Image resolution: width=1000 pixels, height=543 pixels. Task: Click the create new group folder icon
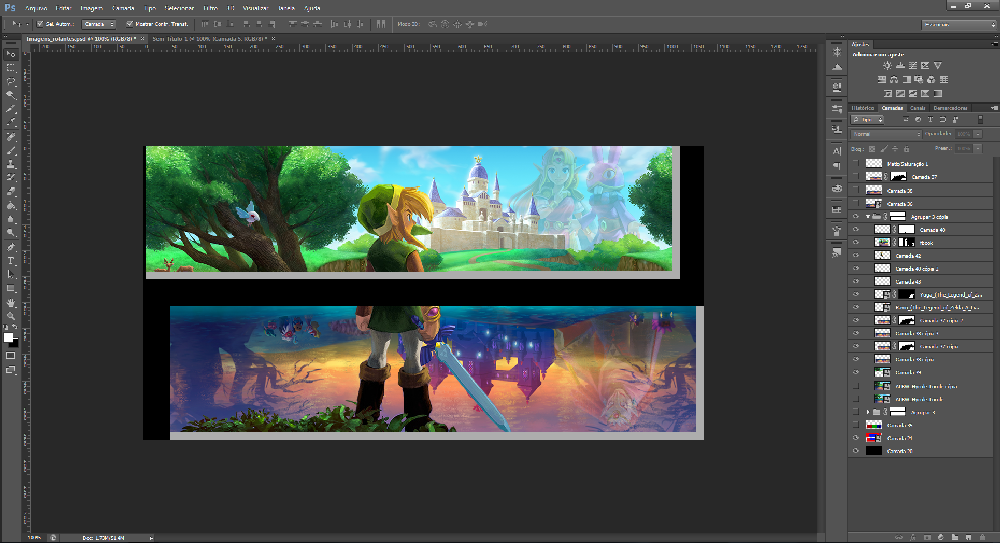point(955,537)
